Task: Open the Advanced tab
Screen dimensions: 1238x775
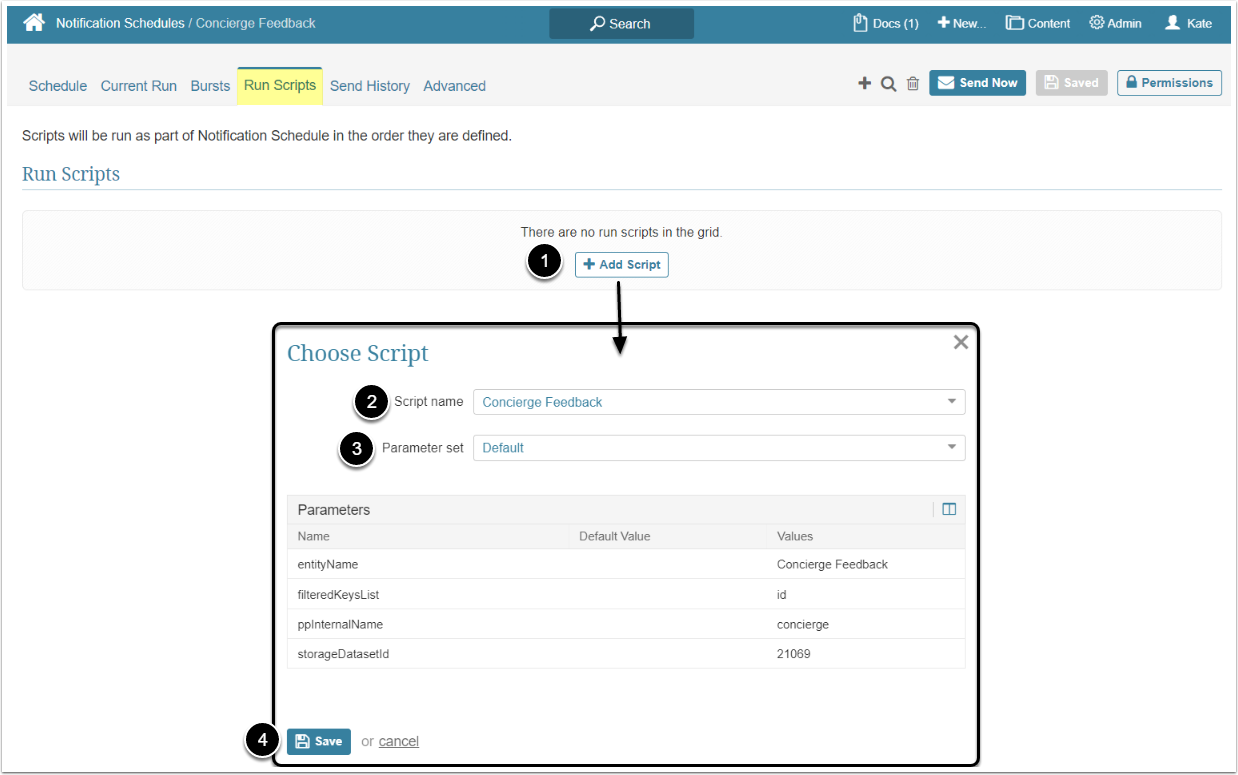Action: tap(454, 86)
